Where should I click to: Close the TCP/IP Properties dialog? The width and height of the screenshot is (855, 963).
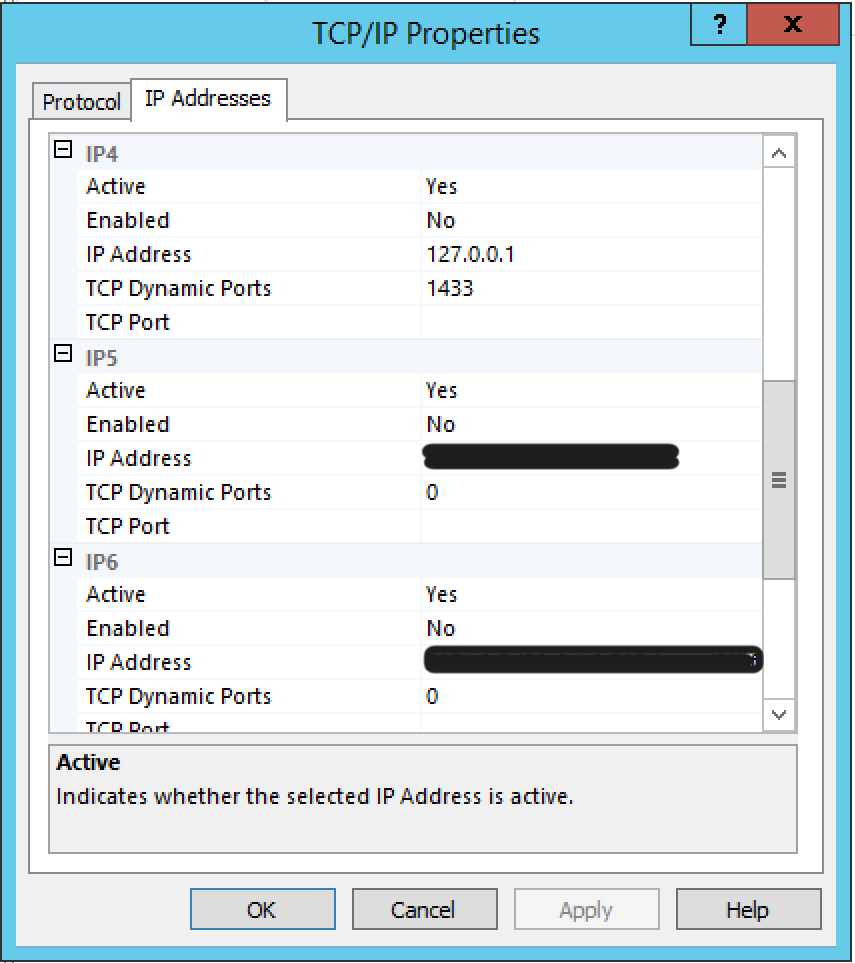tap(793, 25)
